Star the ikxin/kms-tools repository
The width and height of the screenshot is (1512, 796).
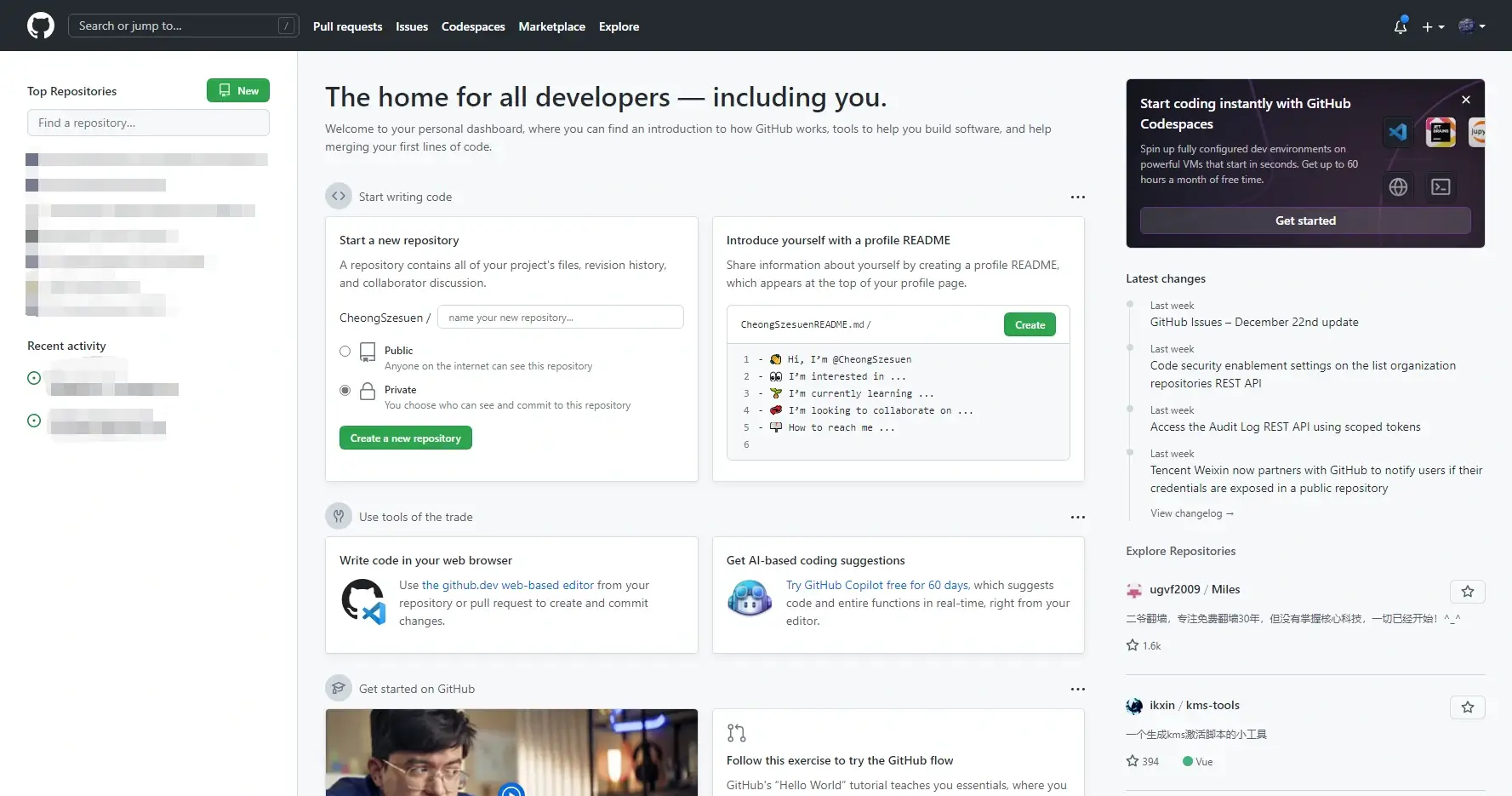pos(1467,707)
